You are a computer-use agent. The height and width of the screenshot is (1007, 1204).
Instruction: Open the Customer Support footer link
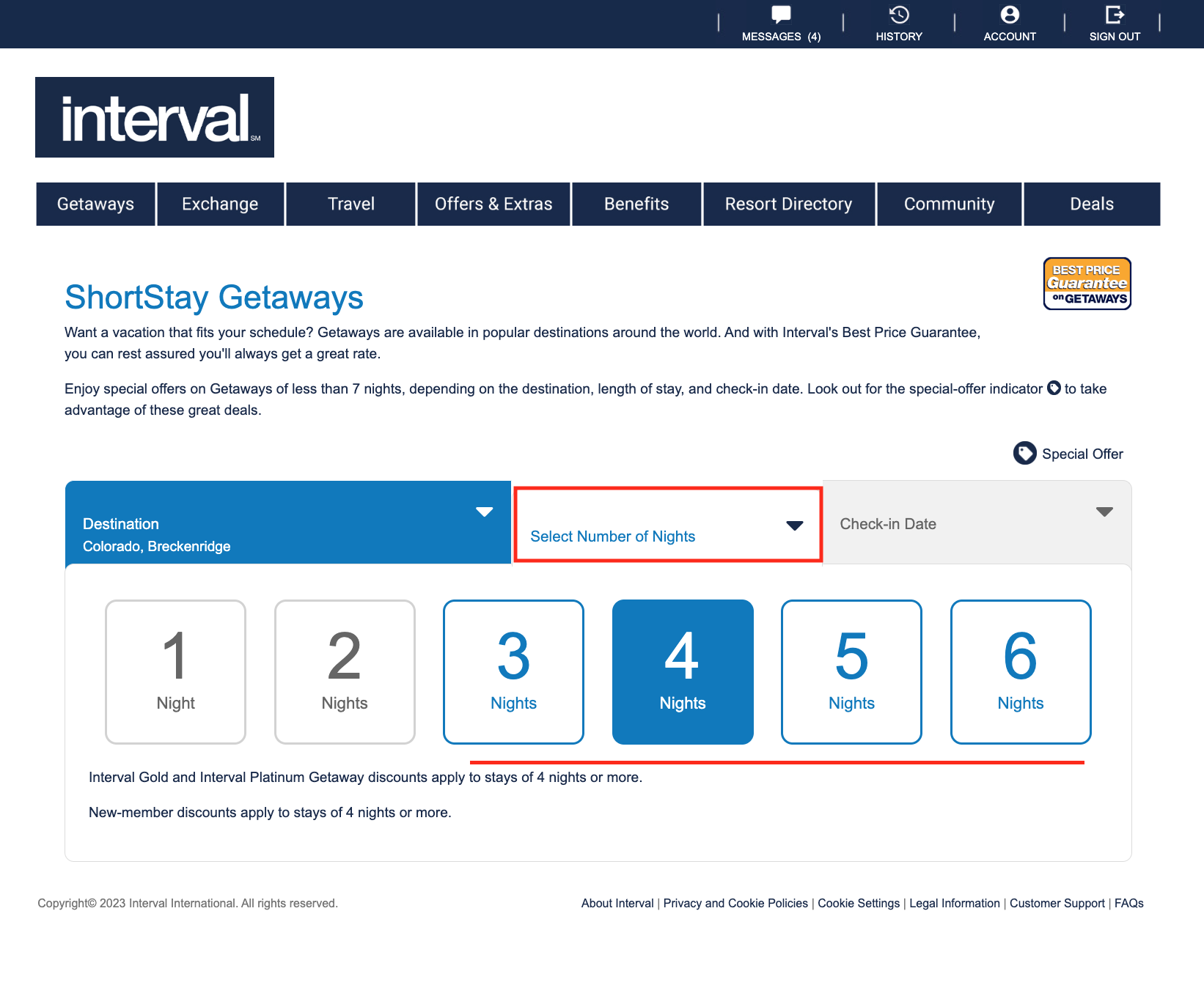pos(1057,903)
